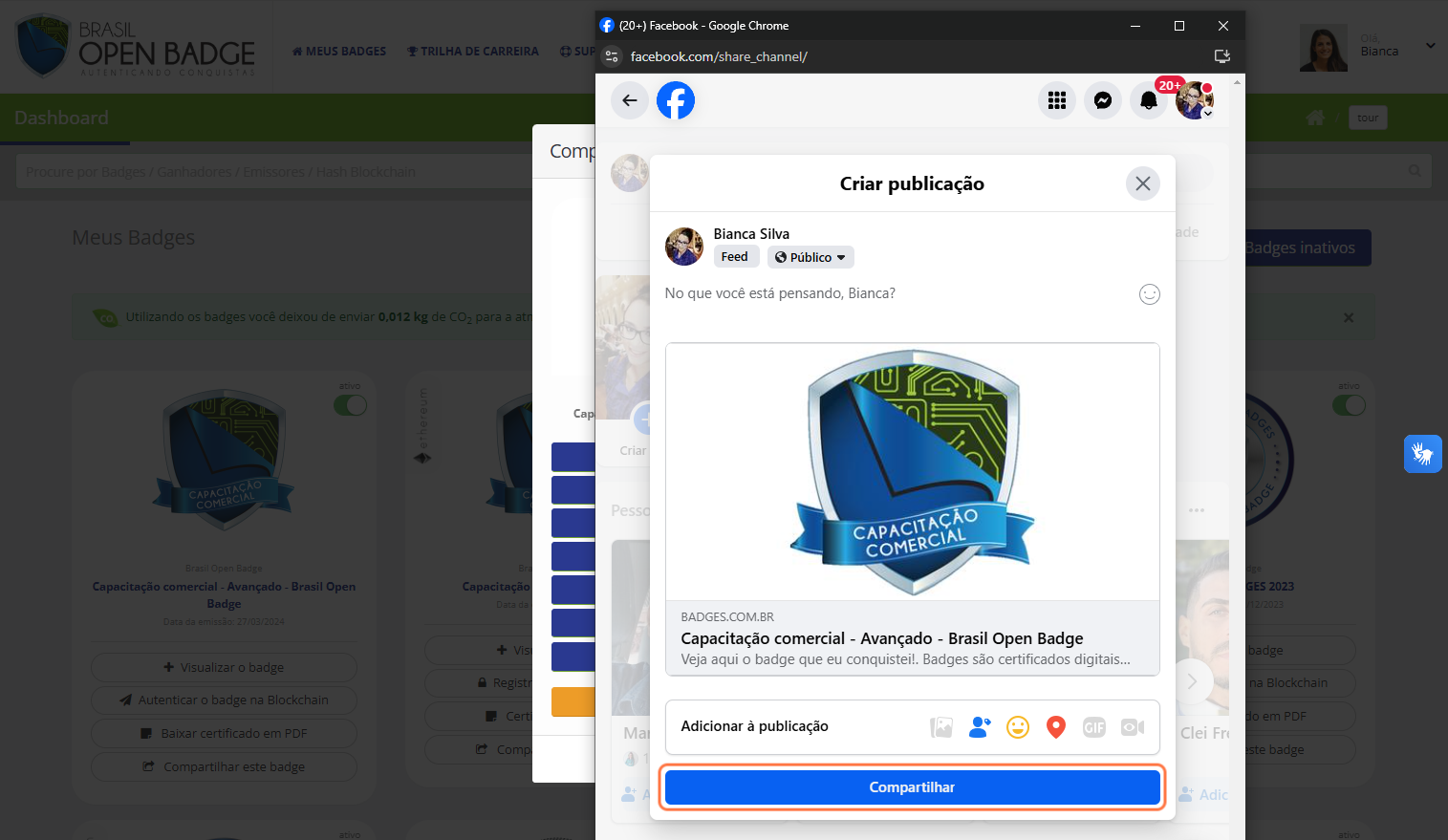Click Visualizar o badge button
Screen dimensions: 1448x840
click(x=224, y=667)
